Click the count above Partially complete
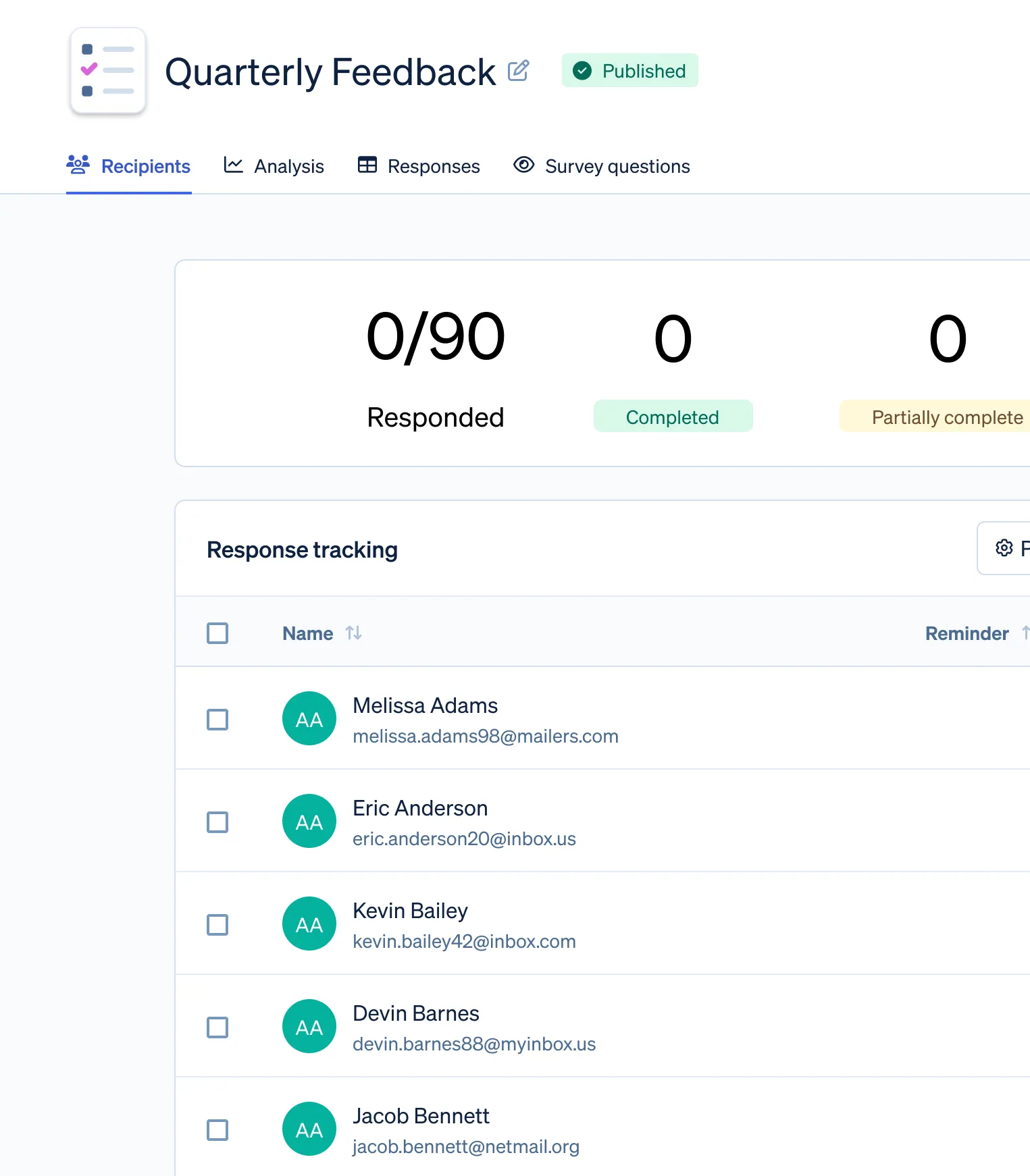1030x1176 pixels. click(x=948, y=339)
